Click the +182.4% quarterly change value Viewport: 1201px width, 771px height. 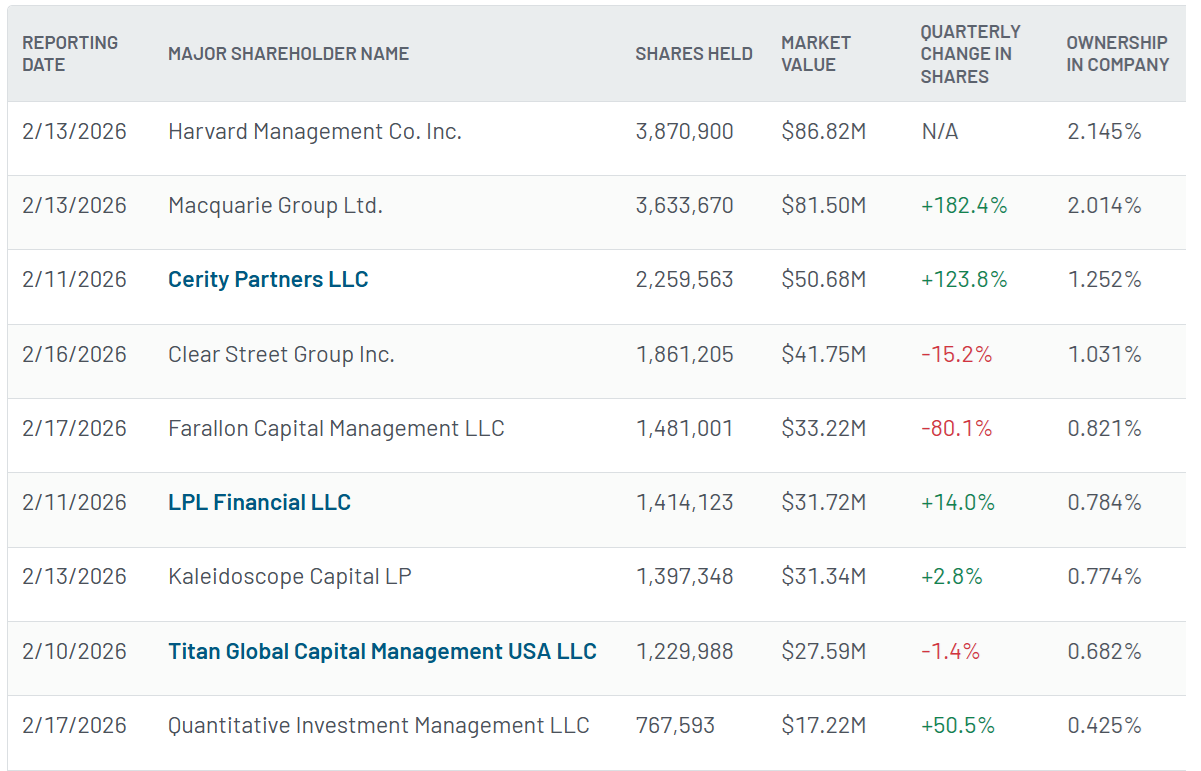click(x=963, y=205)
